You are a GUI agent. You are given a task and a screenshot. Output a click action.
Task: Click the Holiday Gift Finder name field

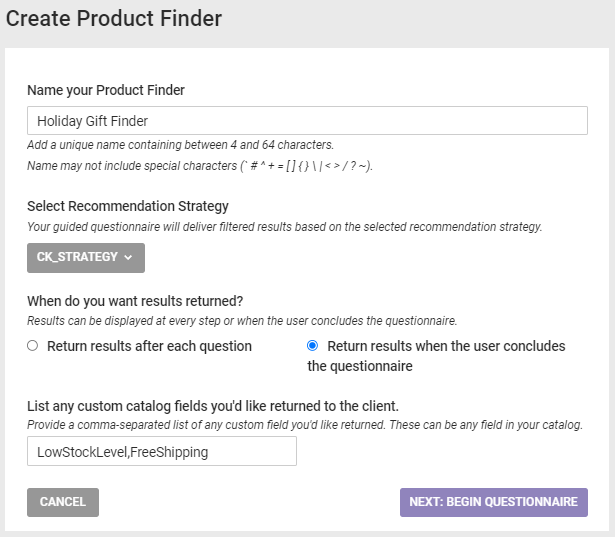pos(307,121)
